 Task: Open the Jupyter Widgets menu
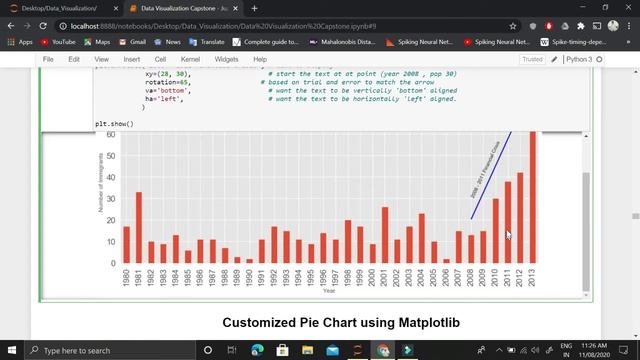click(227, 59)
